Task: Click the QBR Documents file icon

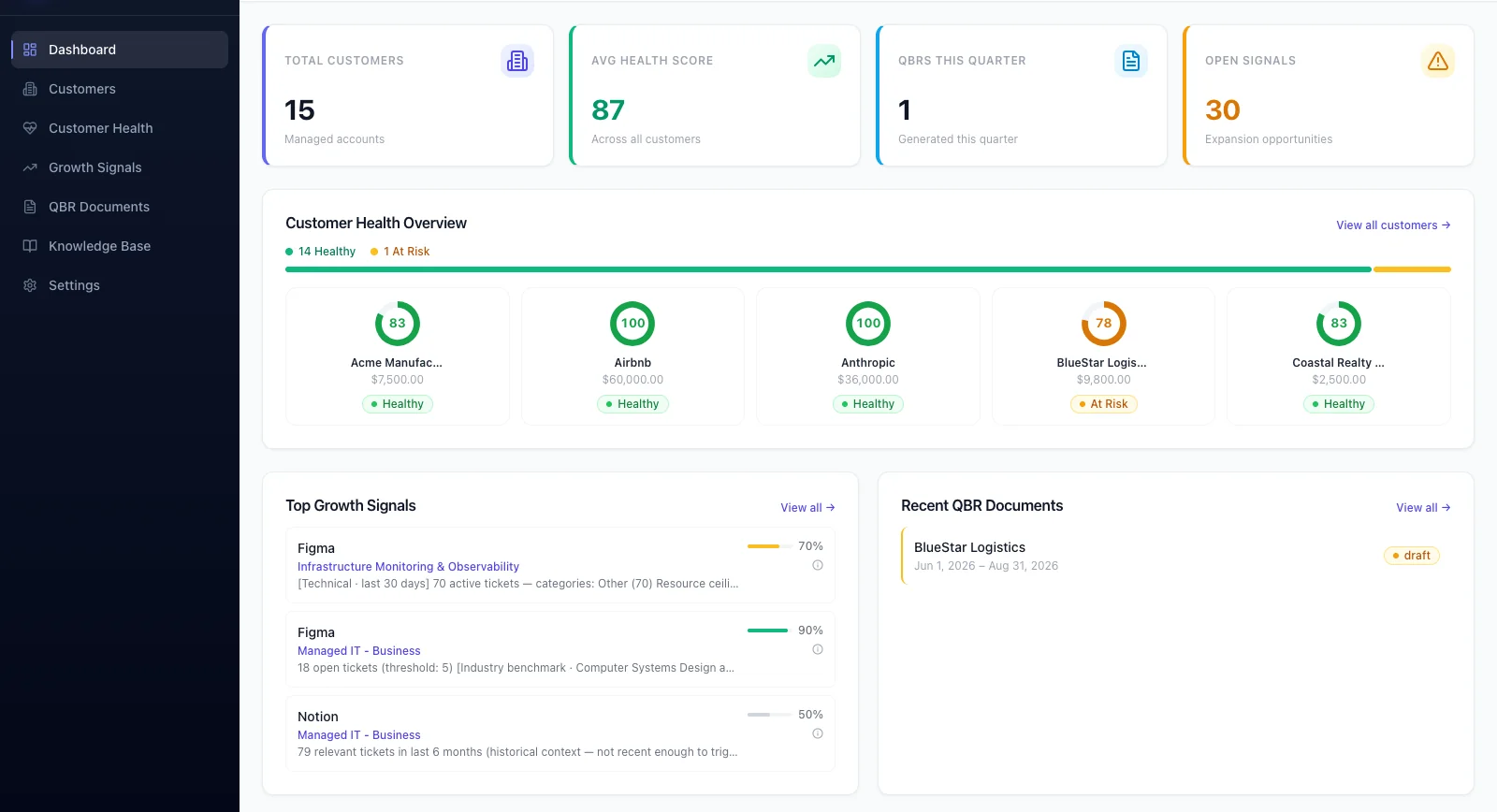Action: point(30,207)
